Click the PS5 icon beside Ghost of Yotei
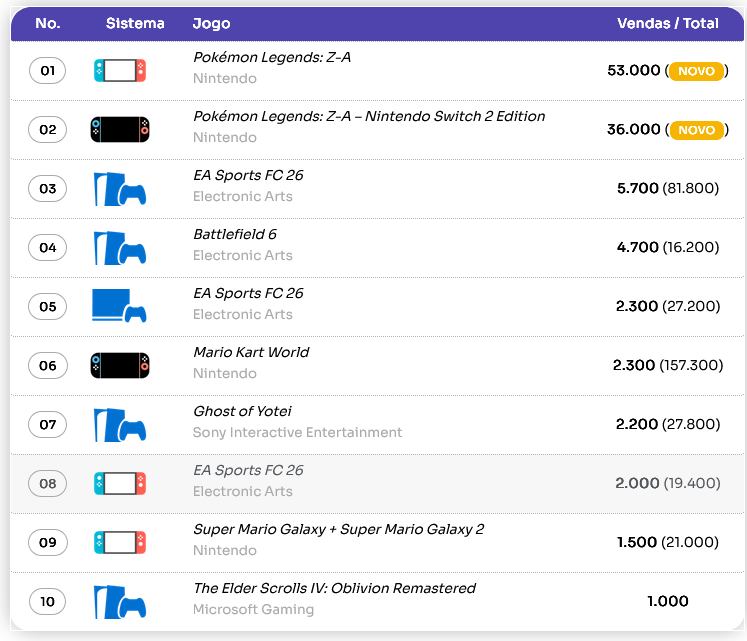Viewport: 747px width, 641px height. (x=120, y=425)
